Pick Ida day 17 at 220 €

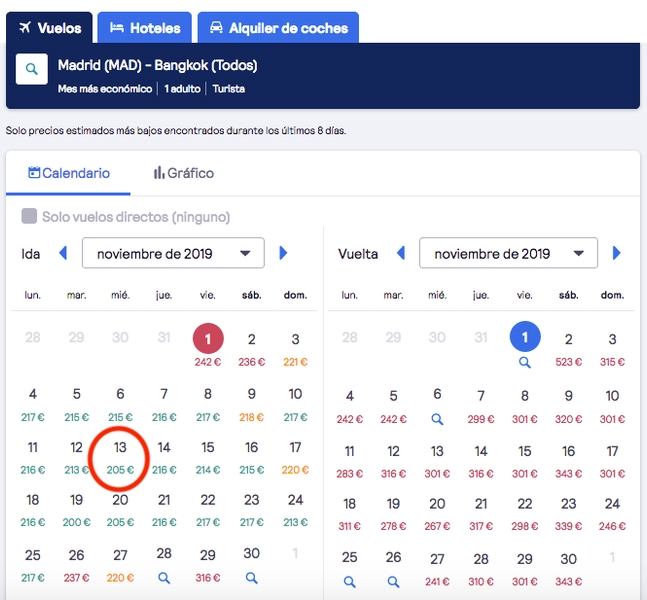[x=295, y=458]
